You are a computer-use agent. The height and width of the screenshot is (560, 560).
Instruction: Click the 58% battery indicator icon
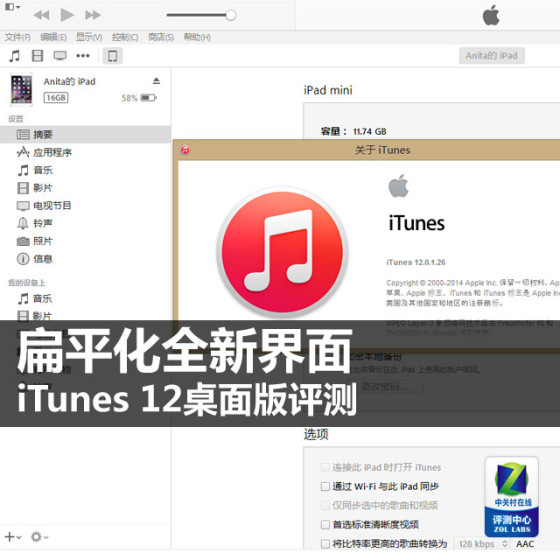coord(149,98)
